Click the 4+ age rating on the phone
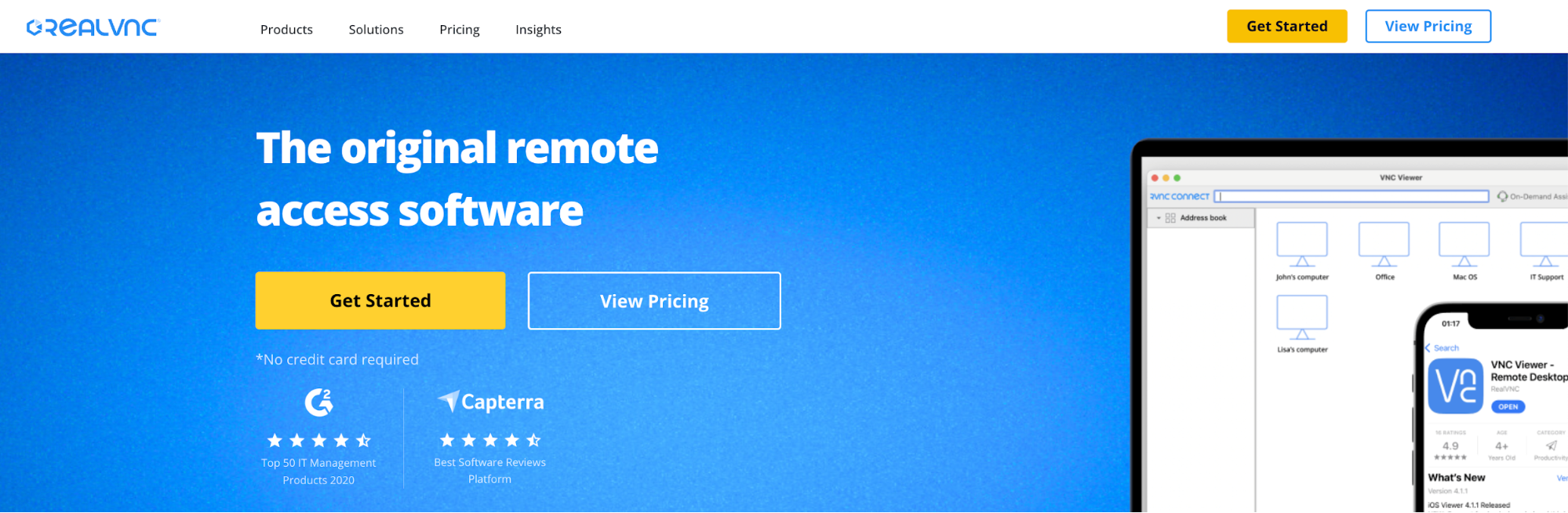This screenshot has width=1568, height=513. click(x=1501, y=446)
